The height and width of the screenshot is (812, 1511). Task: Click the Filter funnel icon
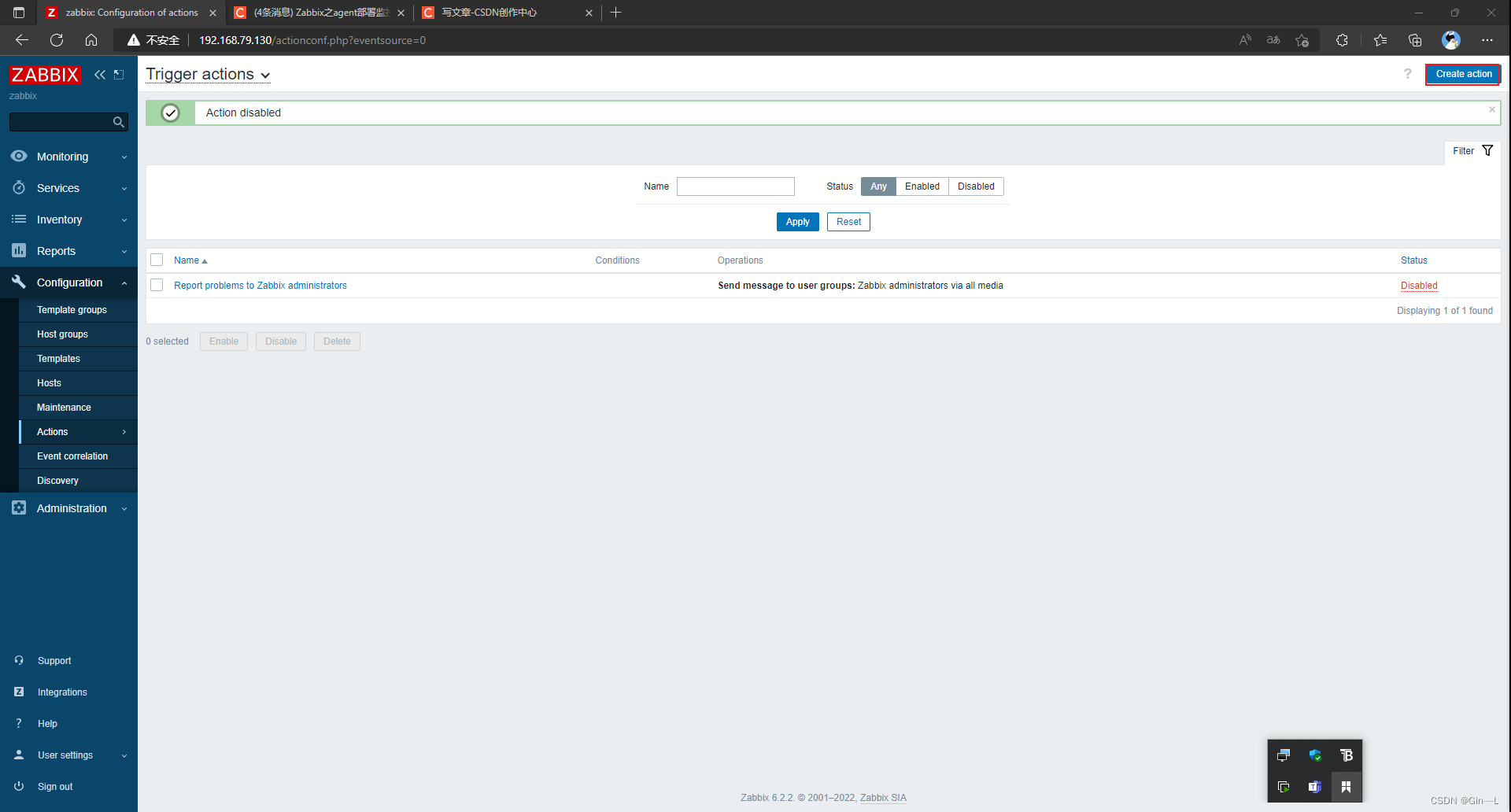pos(1487,151)
